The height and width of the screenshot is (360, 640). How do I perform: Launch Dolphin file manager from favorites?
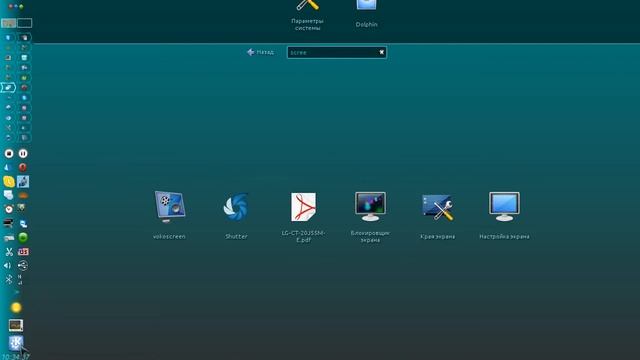point(366,14)
